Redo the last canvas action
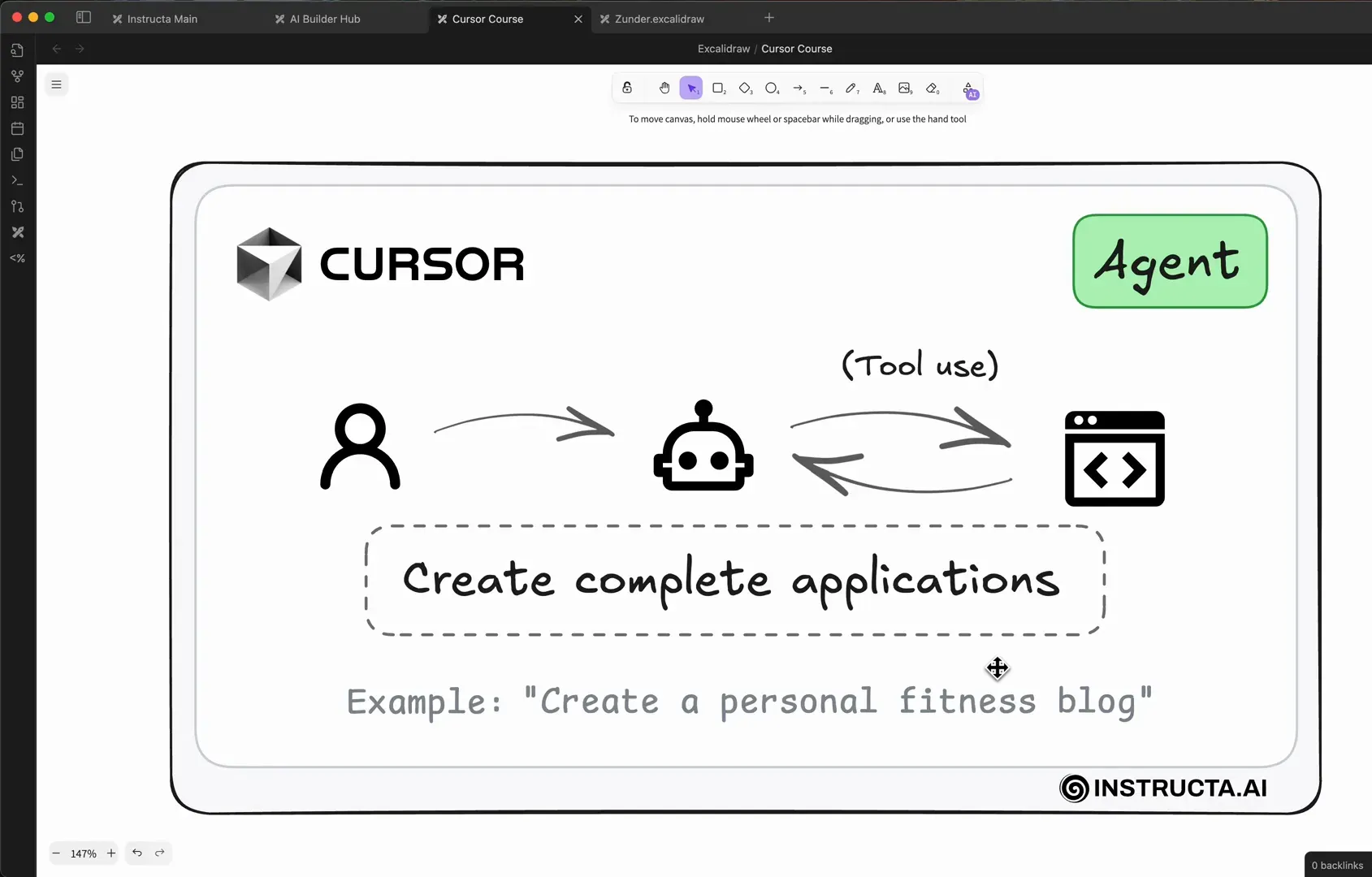The height and width of the screenshot is (877, 1372). tap(160, 853)
